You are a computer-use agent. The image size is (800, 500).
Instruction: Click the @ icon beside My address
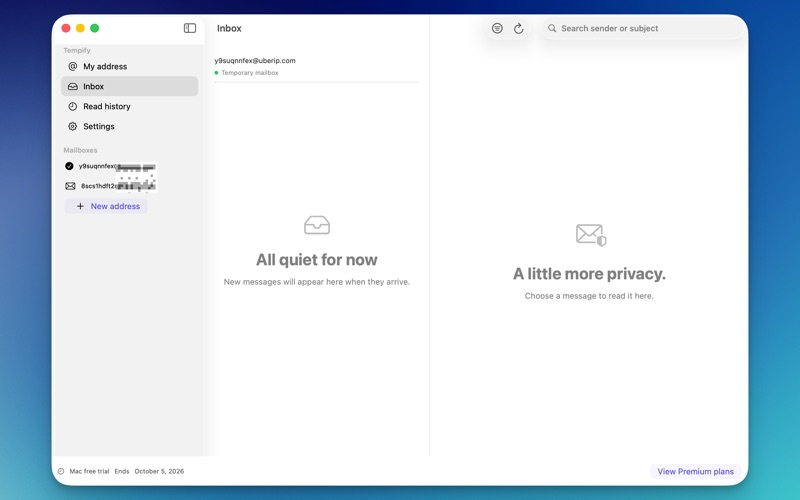73,66
